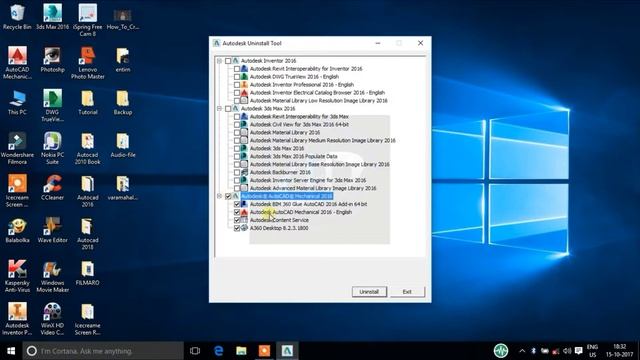Image resolution: width=640 pixels, height=360 pixels.
Task: Open Wondershare Filmora desktop shortcut
Action: click(17, 149)
